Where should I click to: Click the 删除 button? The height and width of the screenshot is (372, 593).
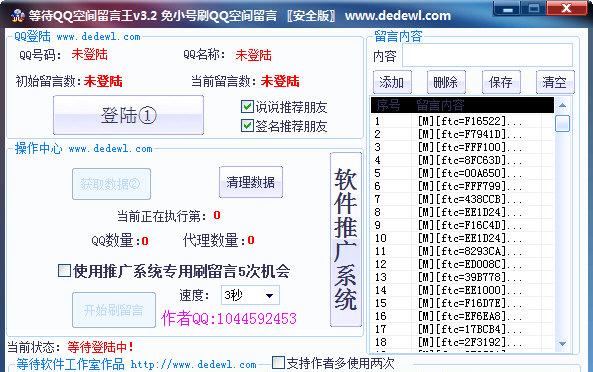(x=446, y=82)
